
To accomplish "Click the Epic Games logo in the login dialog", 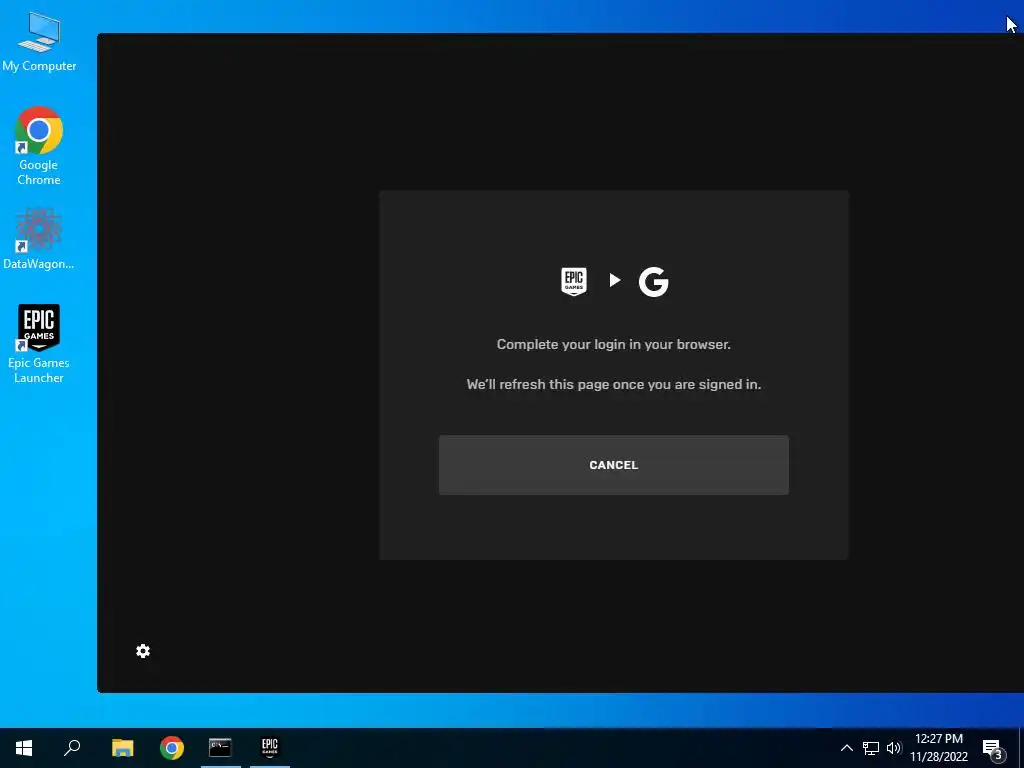I will click(x=574, y=281).
